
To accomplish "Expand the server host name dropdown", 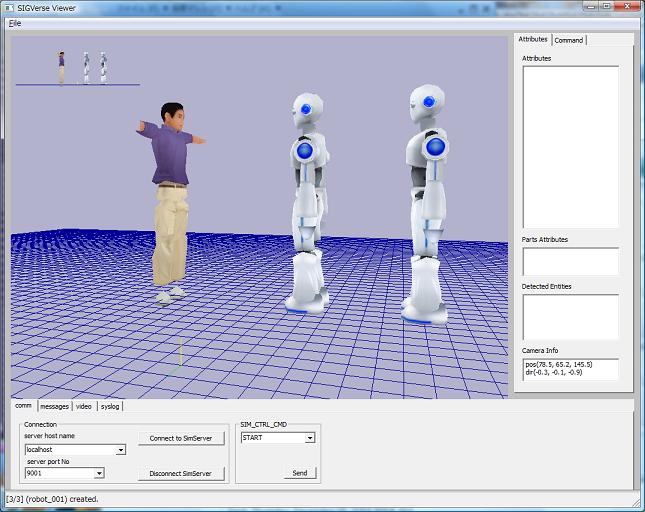I will tap(121, 450).
